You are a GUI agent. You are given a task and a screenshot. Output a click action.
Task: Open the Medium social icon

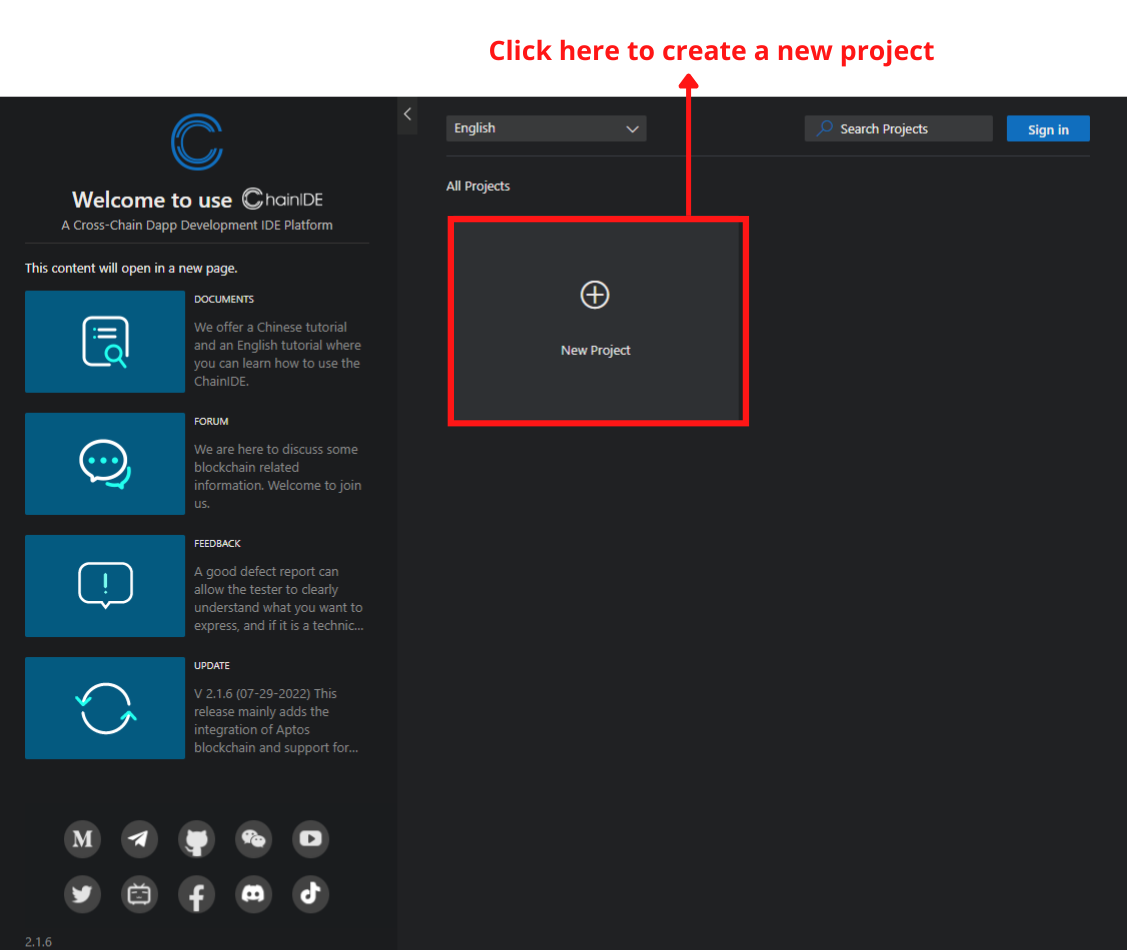[x=83, y=839]
